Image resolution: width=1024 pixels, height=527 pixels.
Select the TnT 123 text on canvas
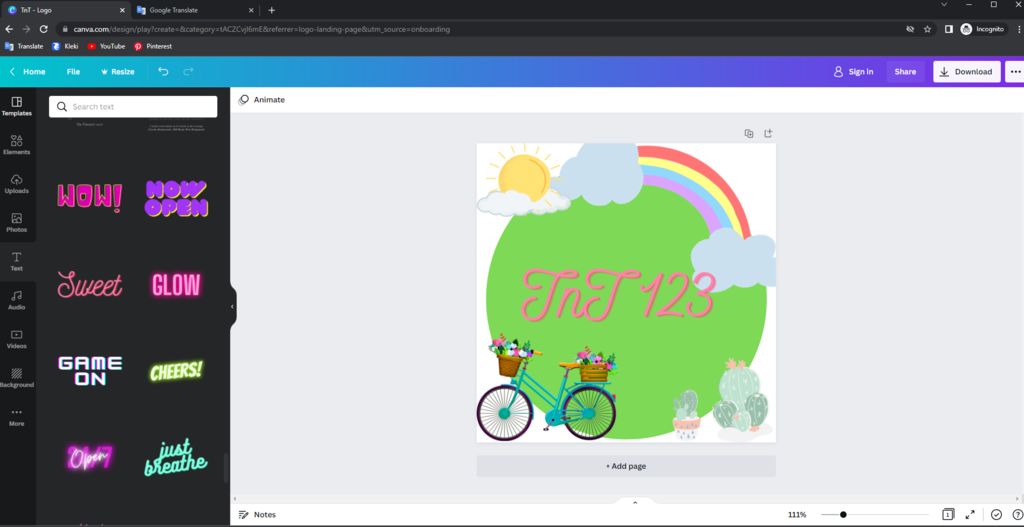[x=618, y=295]
